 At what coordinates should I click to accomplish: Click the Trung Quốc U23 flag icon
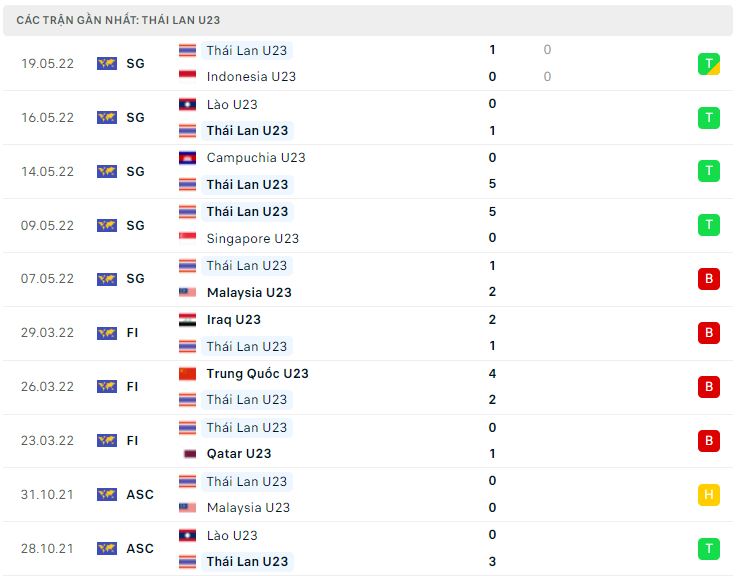pyautogui.click(x=187, y=373)
